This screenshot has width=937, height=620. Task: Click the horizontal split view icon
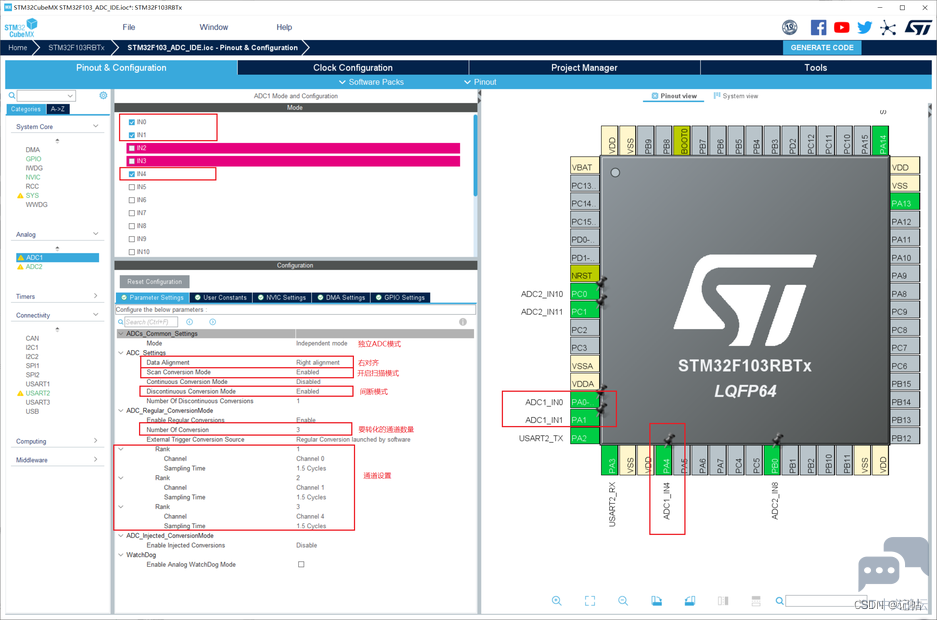pos(756,601)
